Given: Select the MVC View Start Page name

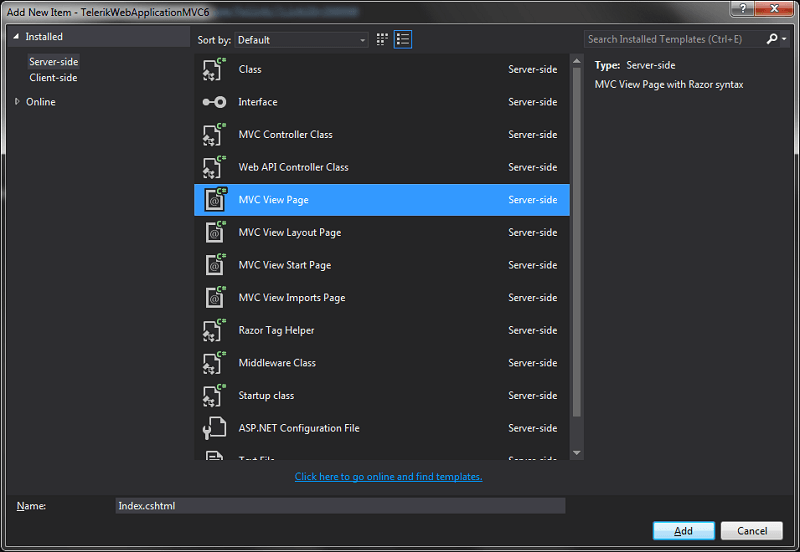Looking at the screenshot, I should click(285, 265).
